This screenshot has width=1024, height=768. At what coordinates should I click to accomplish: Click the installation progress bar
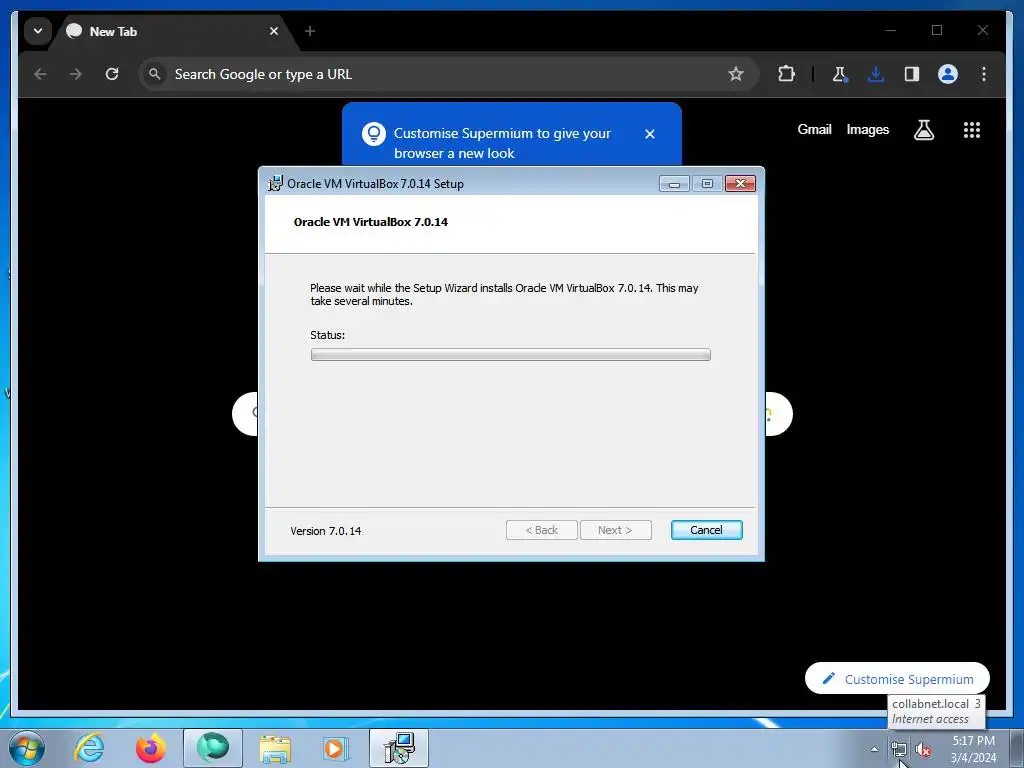click(510, 355)
